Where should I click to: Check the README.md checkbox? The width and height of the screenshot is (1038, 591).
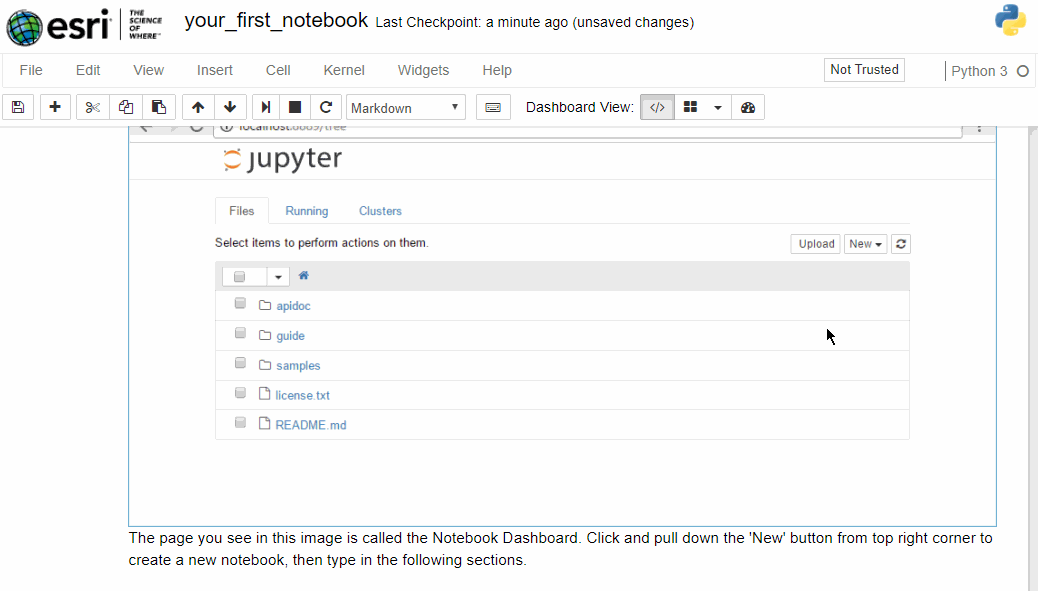pyautogui.click(x=240, y=422)
